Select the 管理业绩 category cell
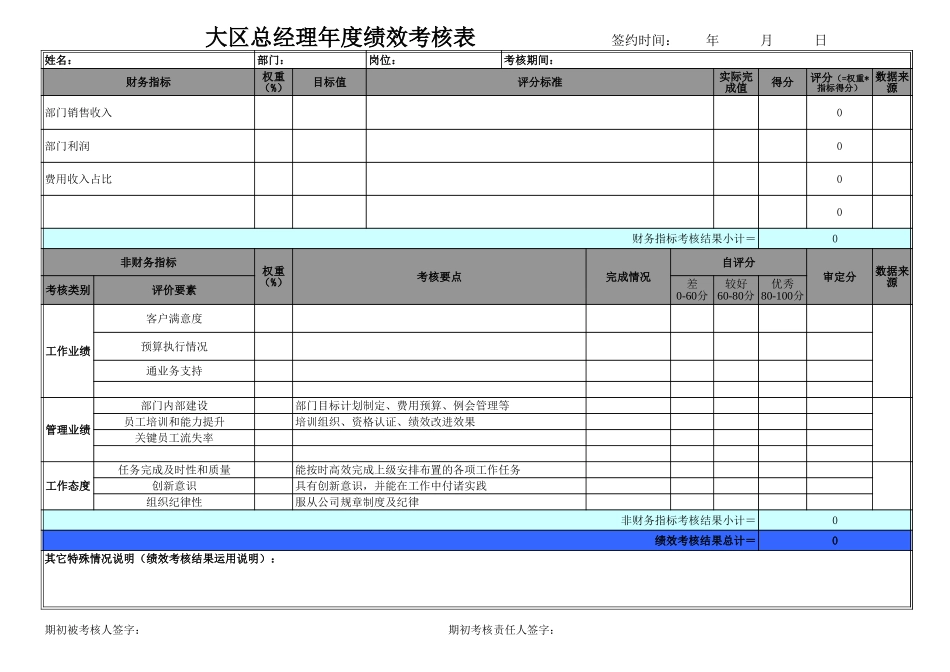This screenshot has height=672, width=950. [x=68, y=430]
